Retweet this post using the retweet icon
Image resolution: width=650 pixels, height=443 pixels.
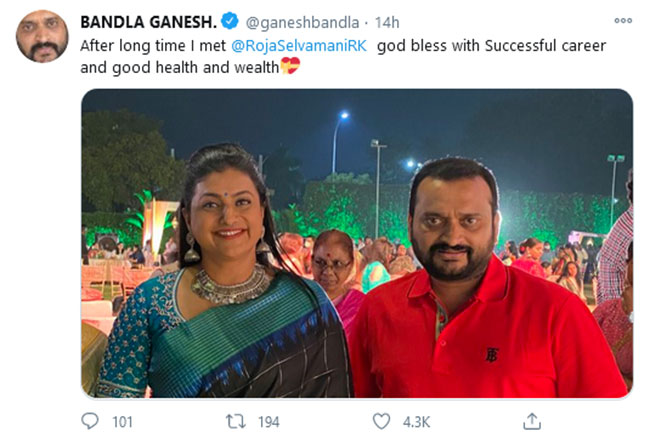click(x=238, y=421)
